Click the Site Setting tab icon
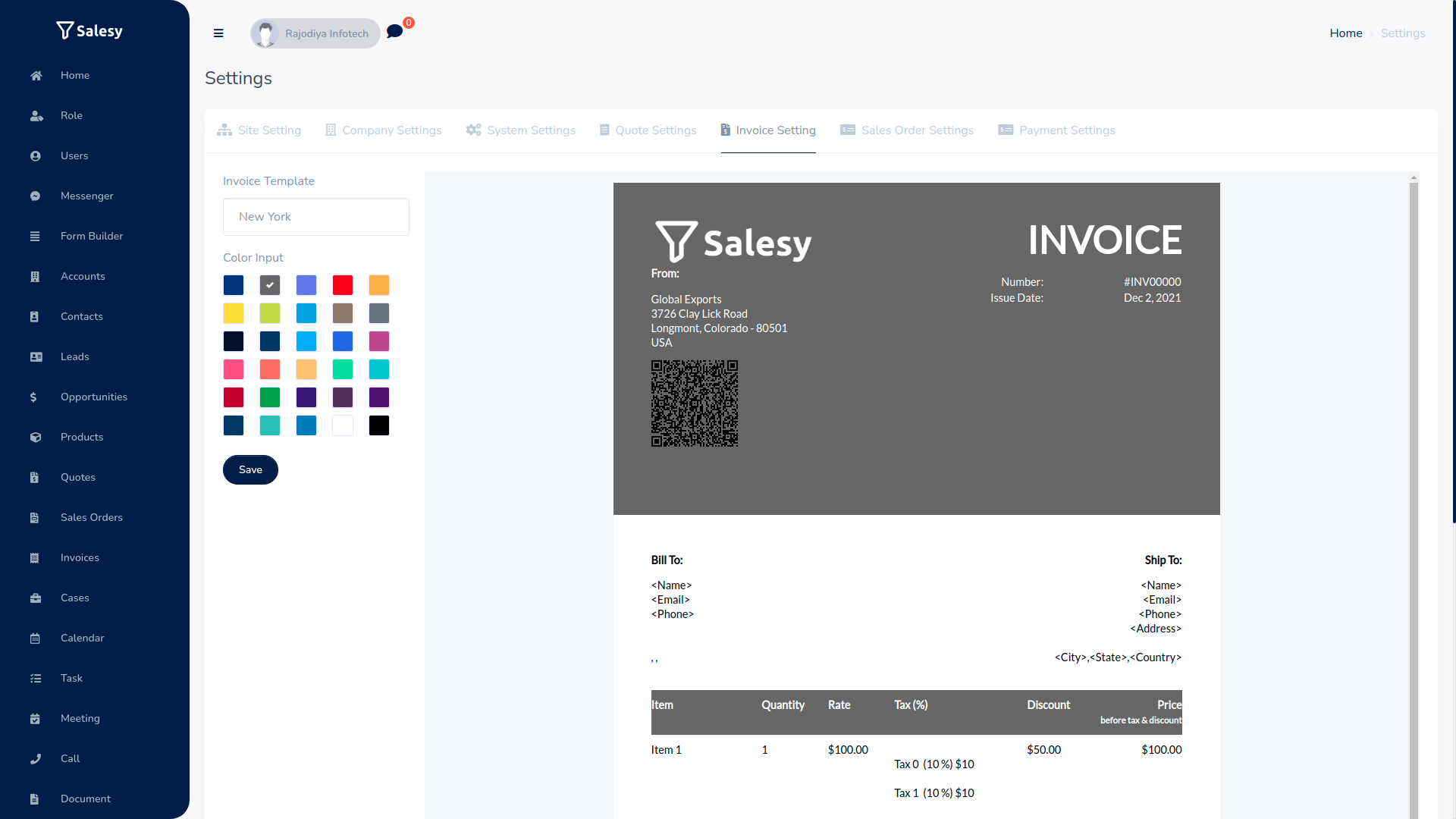Screen dimensions: 1456x819 click(x=224, y=130)
